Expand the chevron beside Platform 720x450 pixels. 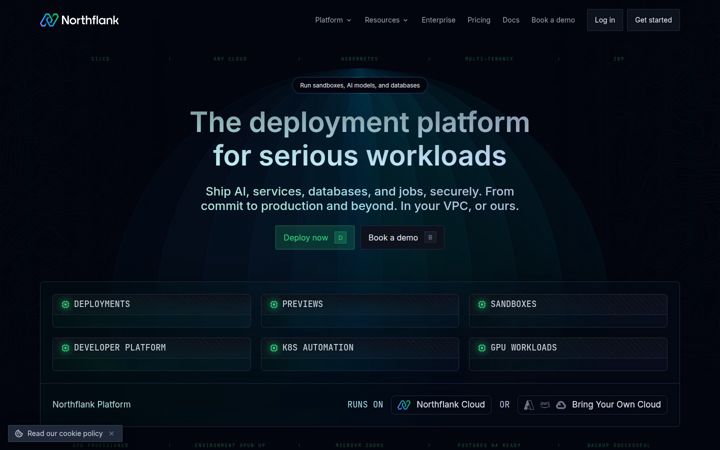point(349,20)
